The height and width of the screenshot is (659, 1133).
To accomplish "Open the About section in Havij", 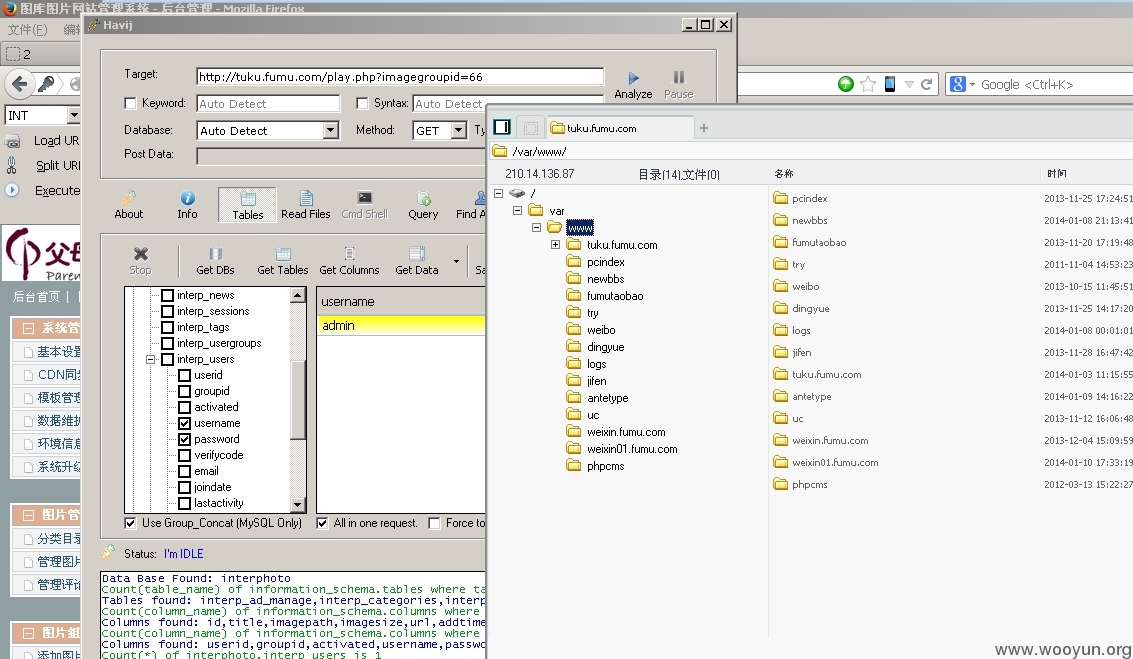I will pyautogui.click(x=129, y=205).
